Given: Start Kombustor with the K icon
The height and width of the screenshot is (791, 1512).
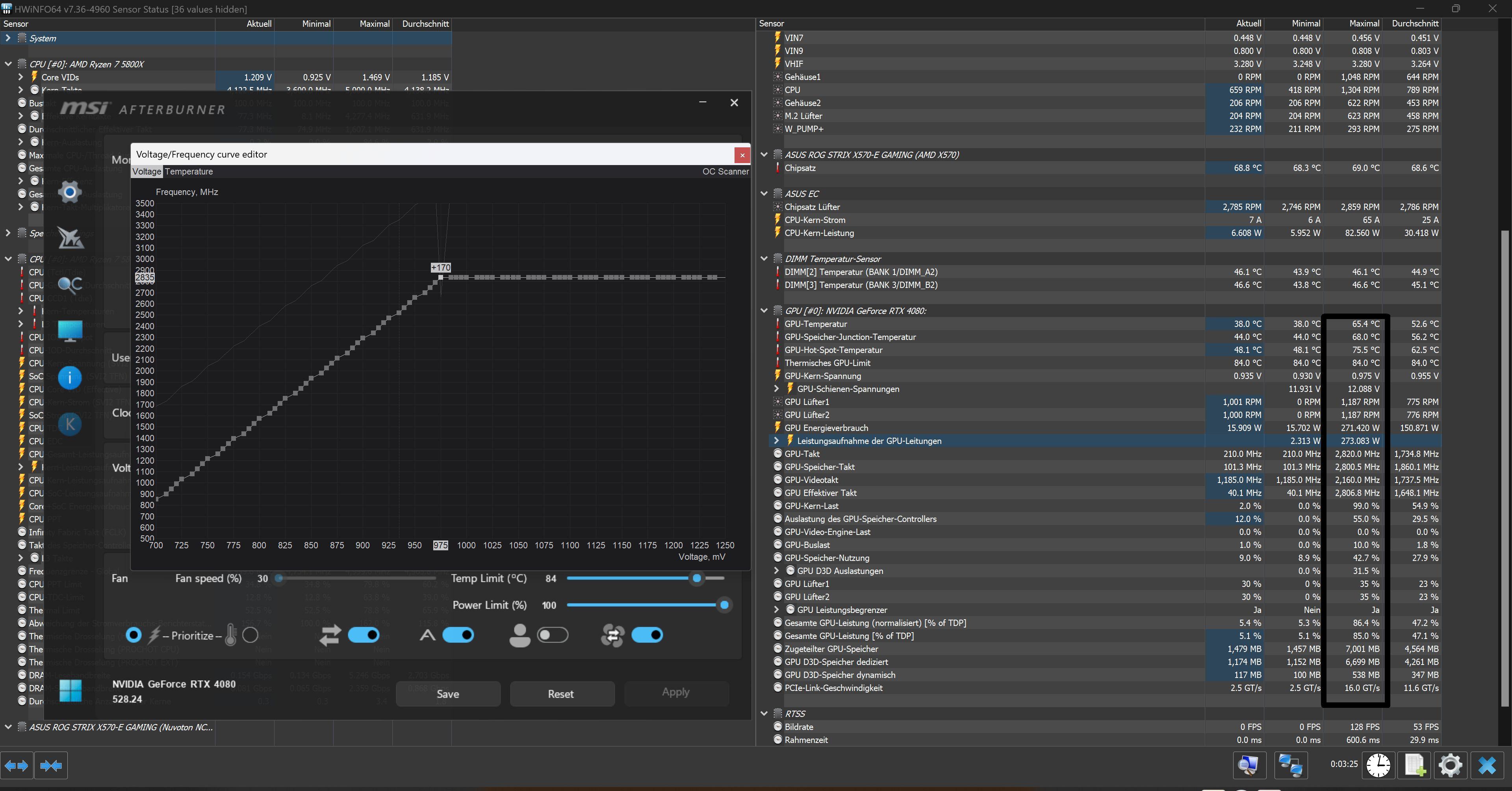Looking at the screenshot, I should [70, 424].
